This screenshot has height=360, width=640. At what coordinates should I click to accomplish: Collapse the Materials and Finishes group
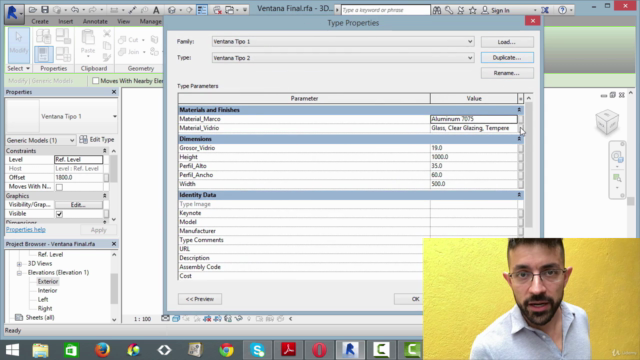point(519,110)
